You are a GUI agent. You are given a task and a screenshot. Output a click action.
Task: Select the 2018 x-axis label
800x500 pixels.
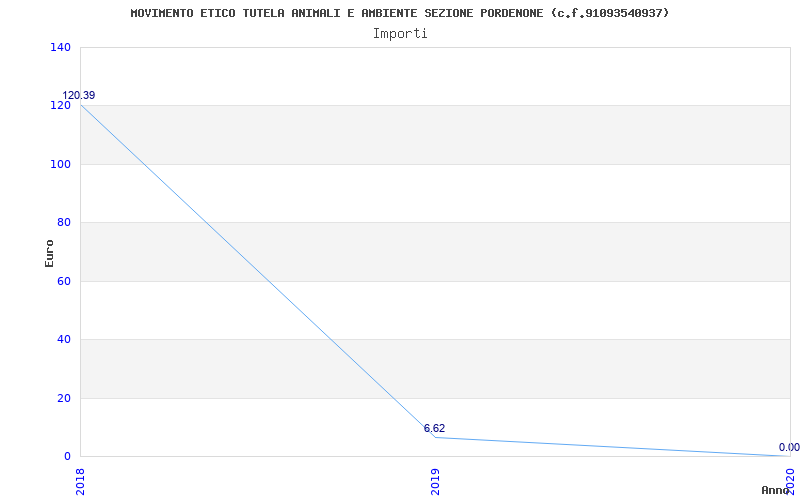coord(81,483)
